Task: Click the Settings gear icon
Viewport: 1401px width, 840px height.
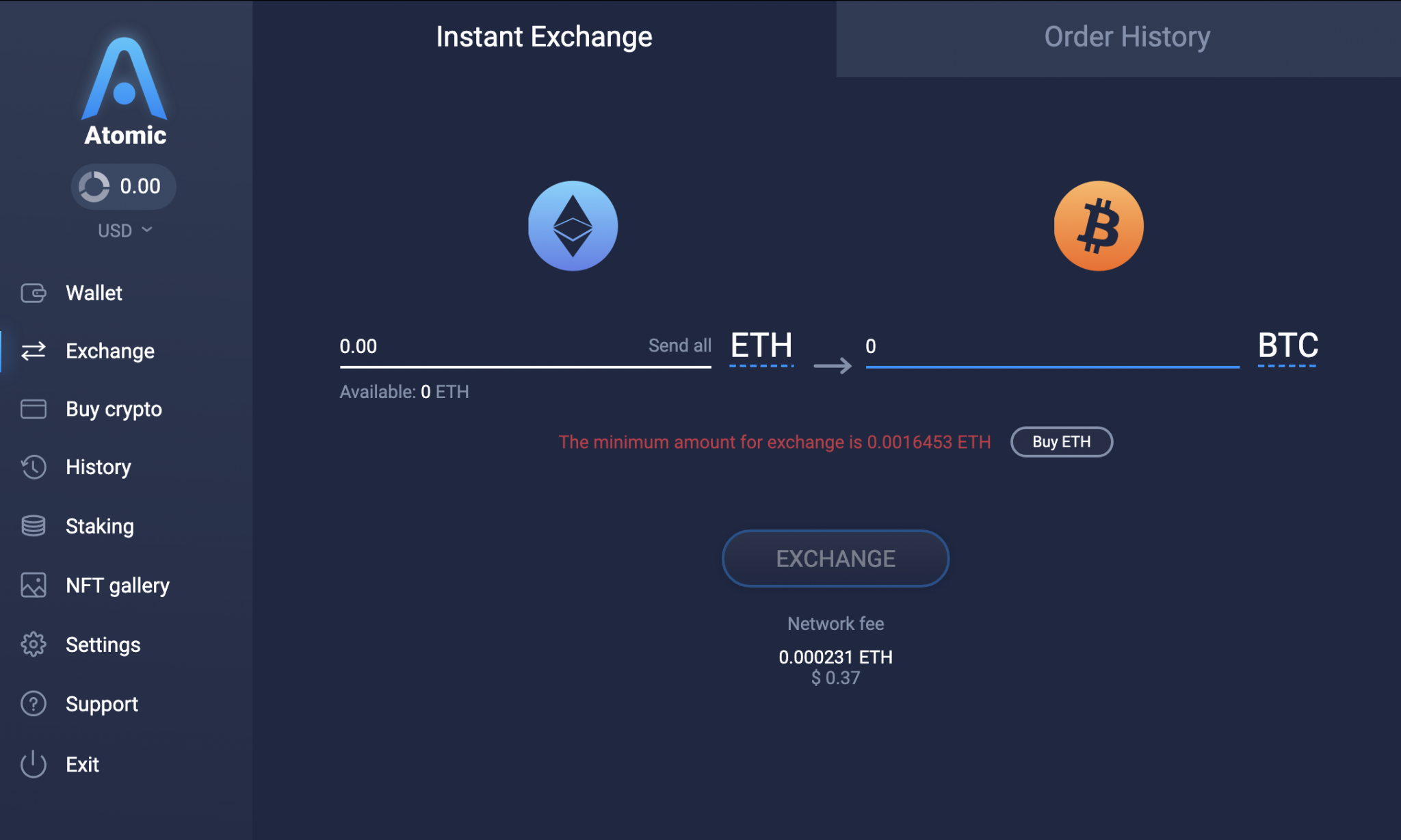Action: [x=34, y=644]
